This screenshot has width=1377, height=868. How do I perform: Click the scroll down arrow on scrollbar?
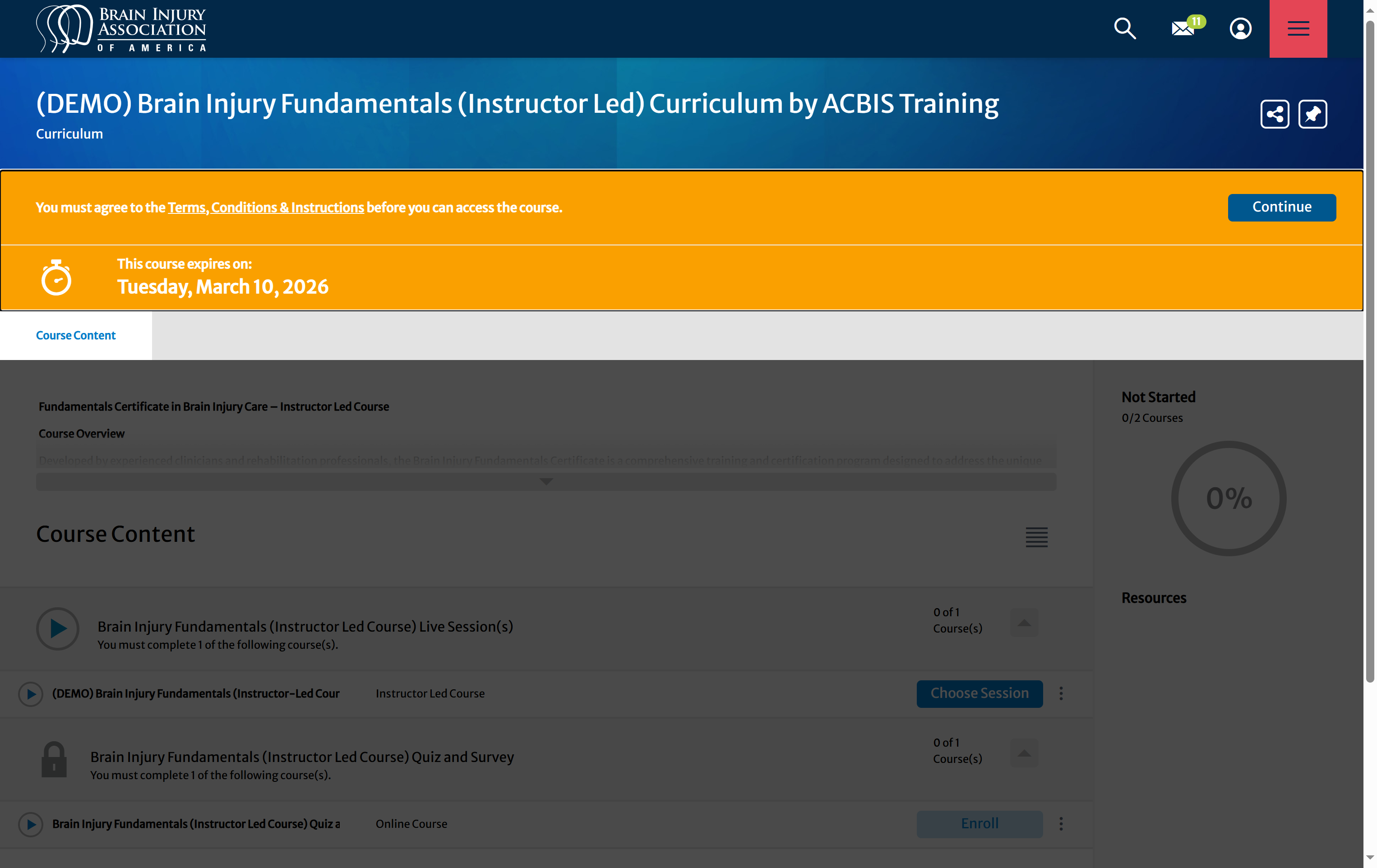(1370, 858)
